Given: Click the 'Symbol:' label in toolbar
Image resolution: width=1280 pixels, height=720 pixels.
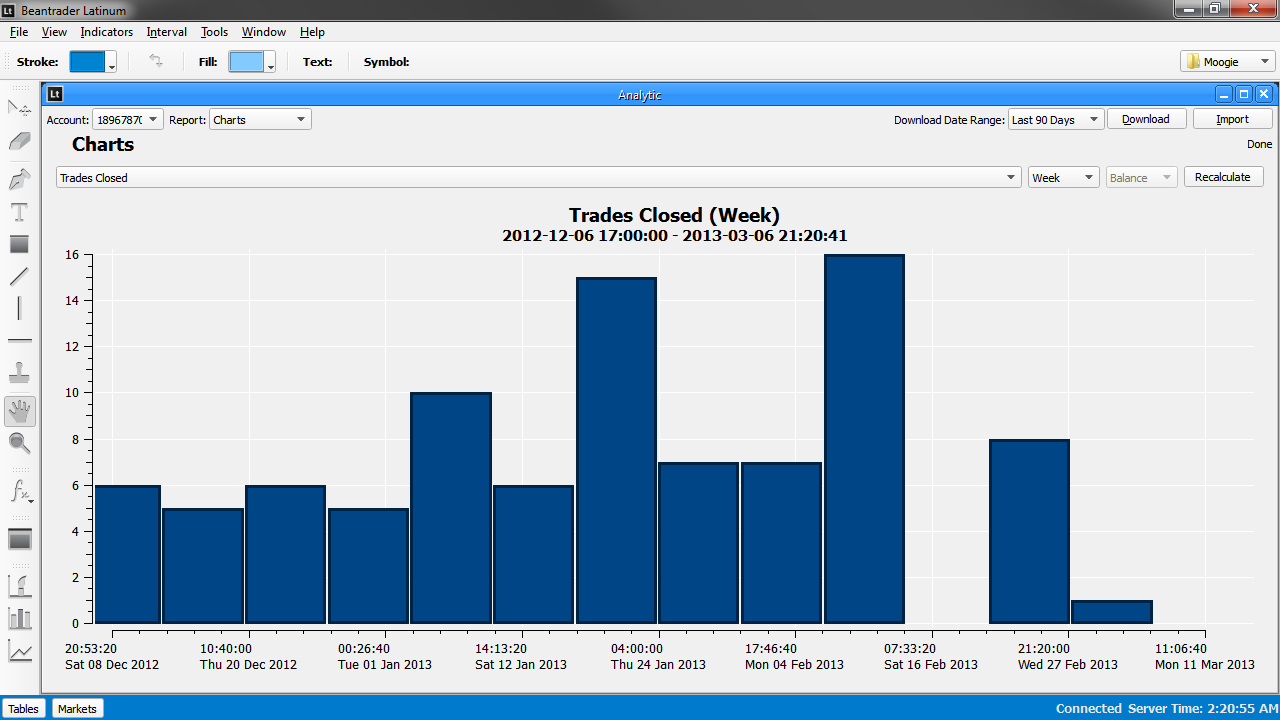Looking at the screenshot, I should pyautogui.click(x=386, y=62).
